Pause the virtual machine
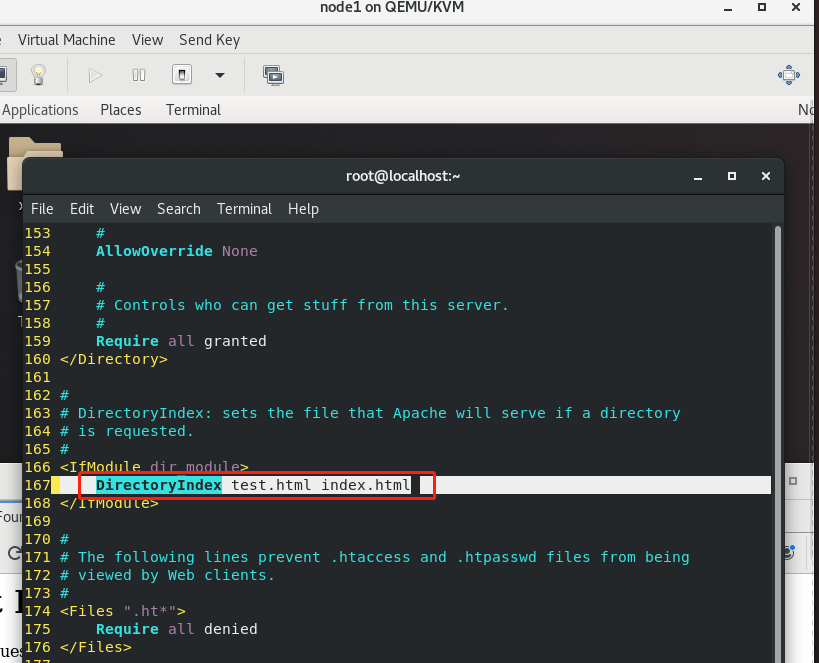This screenshot has width=819, height=663. click(x=138, y=76)
